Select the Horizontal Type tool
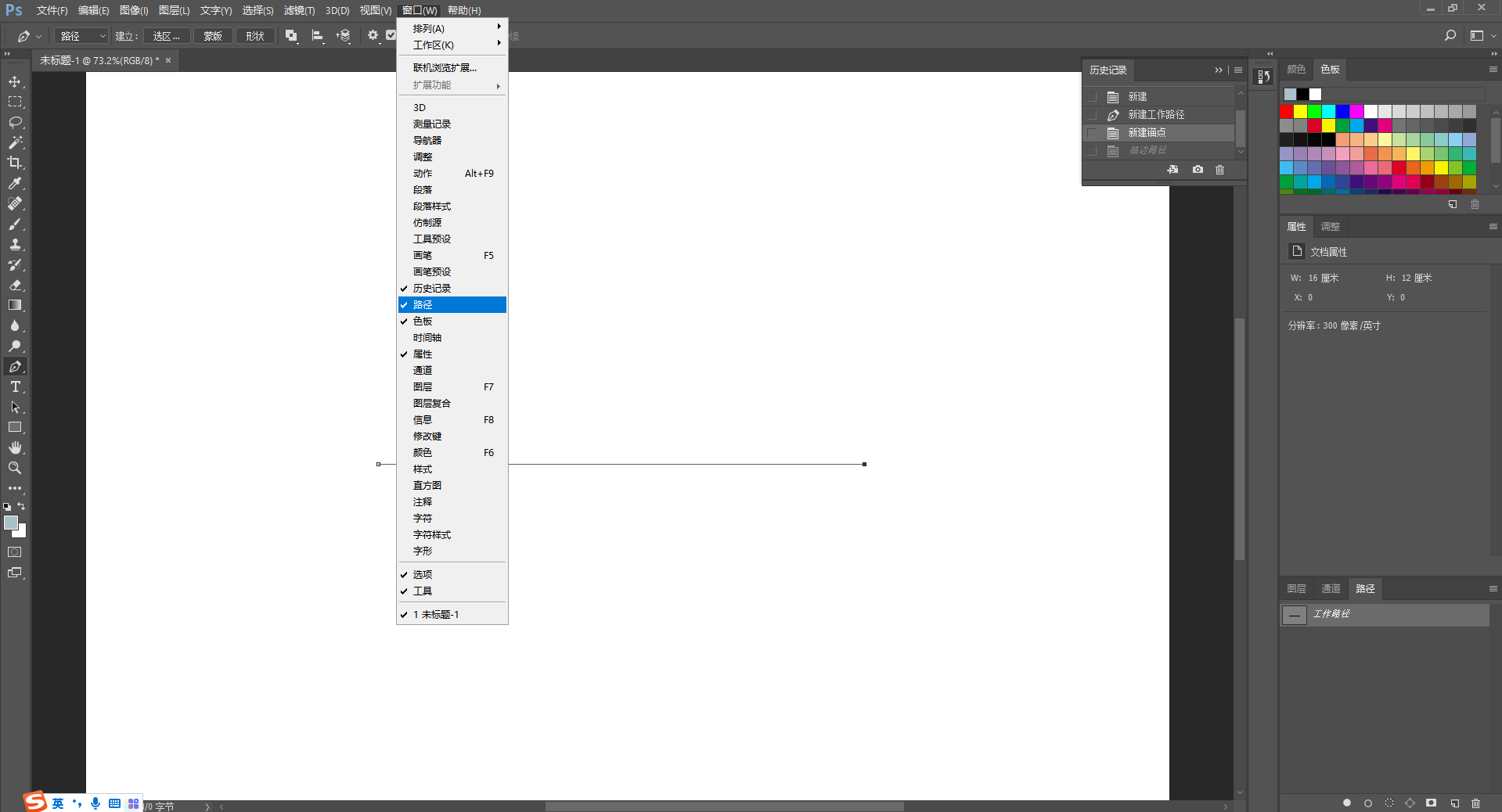 click(x=15, y=386)
